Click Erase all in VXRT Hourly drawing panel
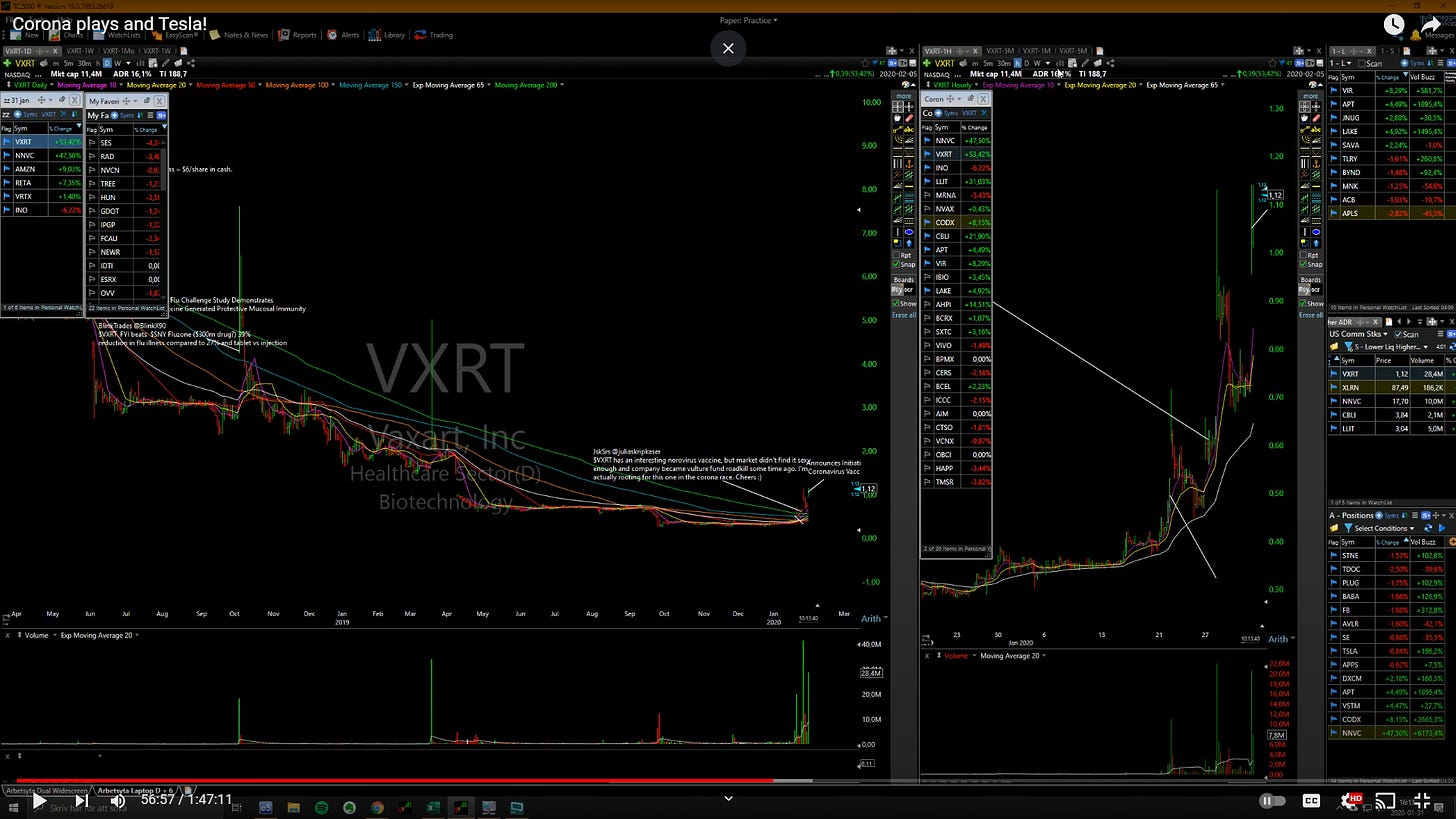The image size is (1456, 819). 1311,315
